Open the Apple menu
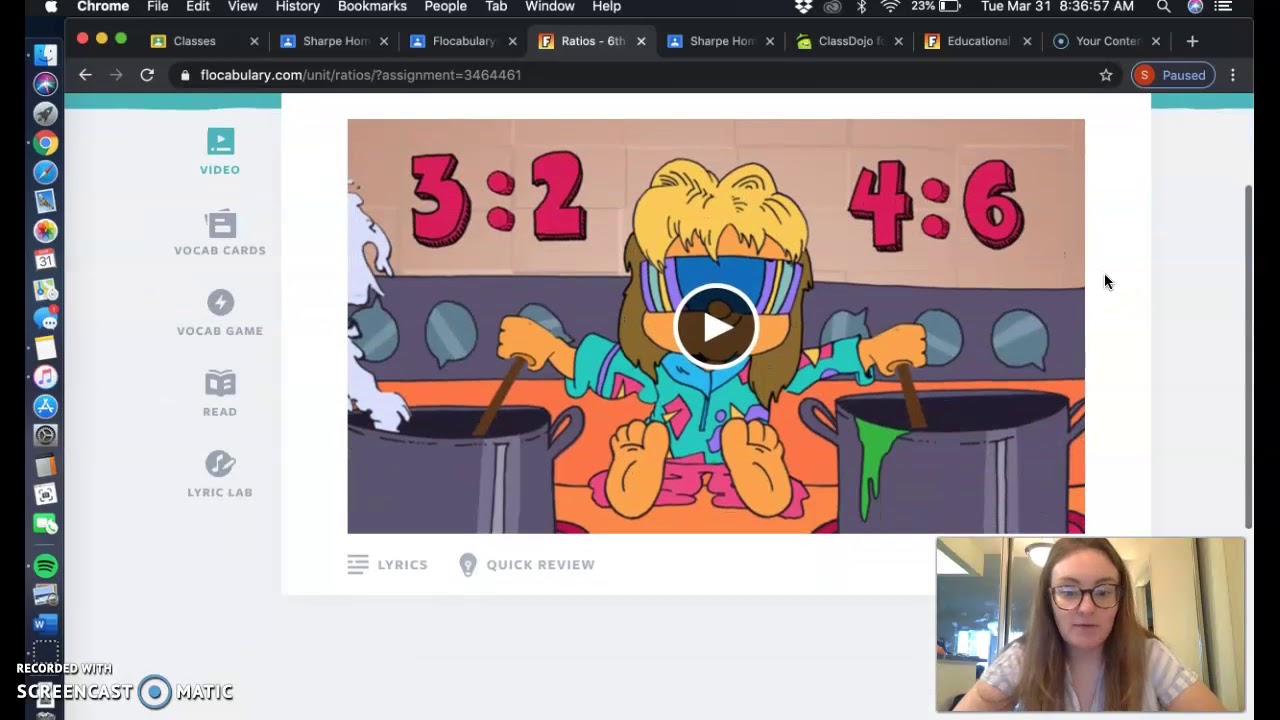Image resolution: width=1280 pixels, height=720 pixels. point(51,7)
